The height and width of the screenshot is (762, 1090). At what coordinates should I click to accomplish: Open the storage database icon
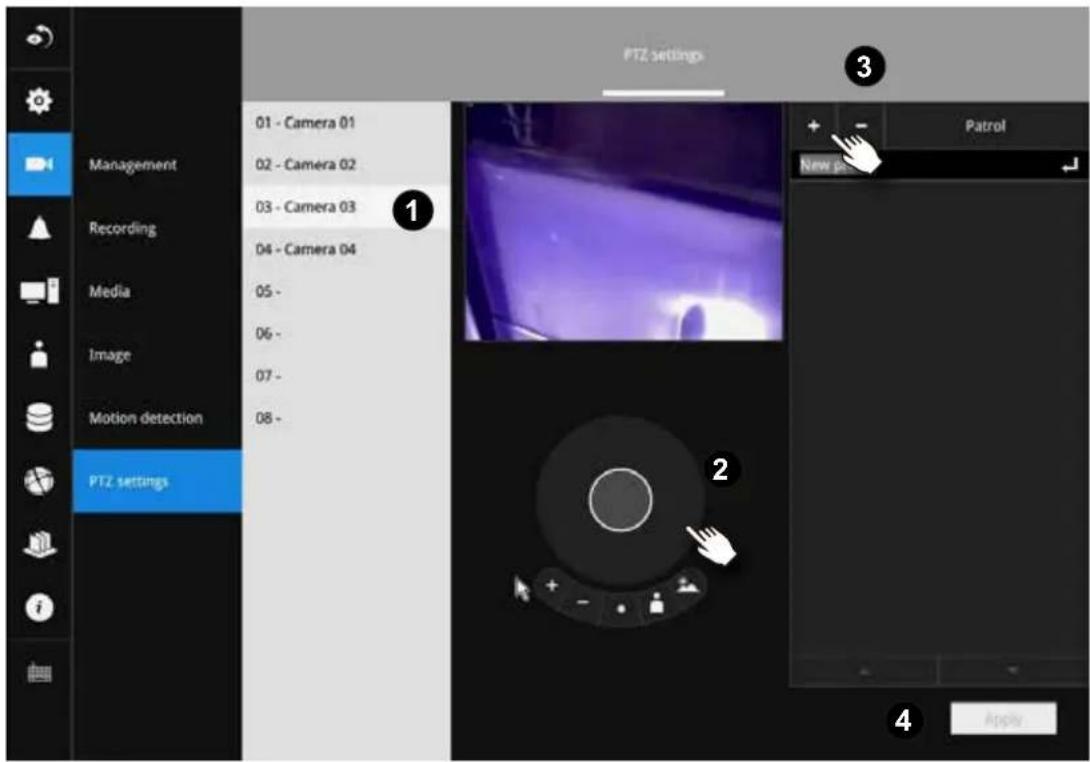[39, 417]
